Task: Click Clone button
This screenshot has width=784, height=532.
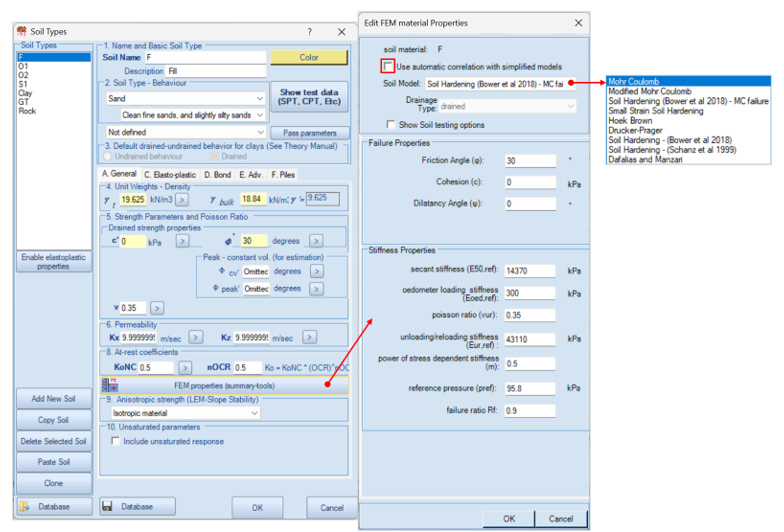Action: tap(54, 483)
